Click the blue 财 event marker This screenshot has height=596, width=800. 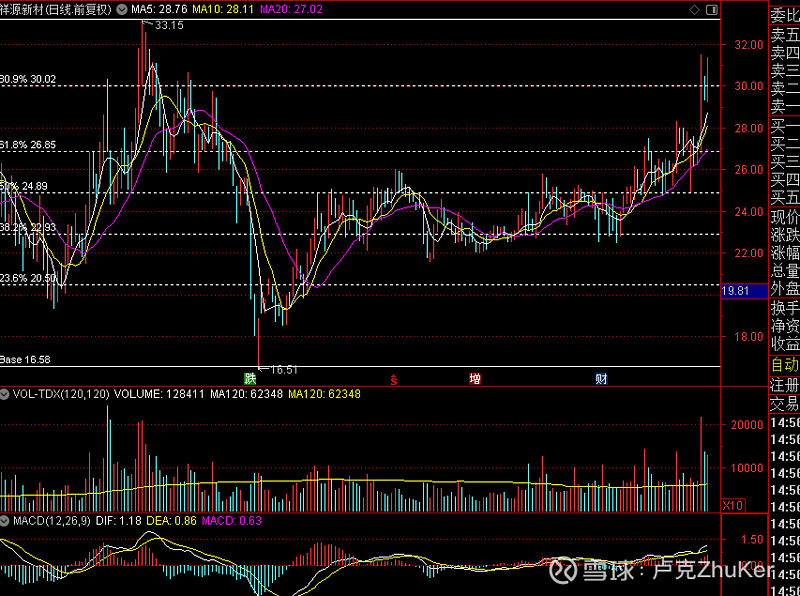pos(602,379)
